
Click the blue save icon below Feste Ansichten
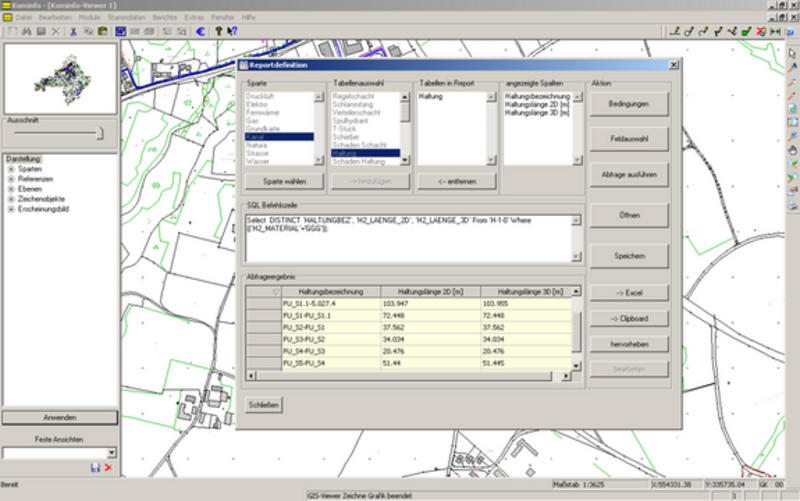click(95, 468)
